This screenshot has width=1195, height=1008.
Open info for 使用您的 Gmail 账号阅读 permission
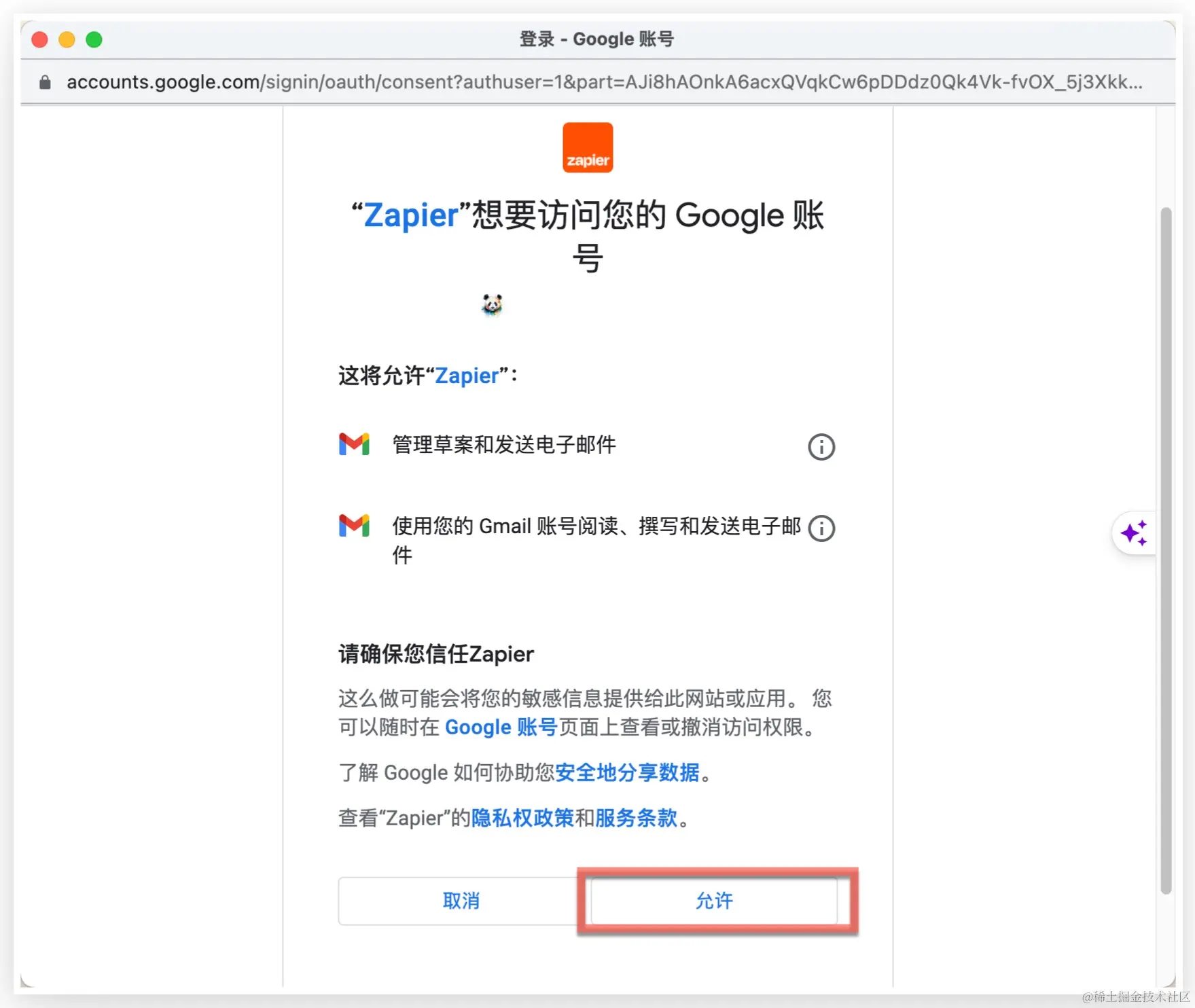point(821,528)
